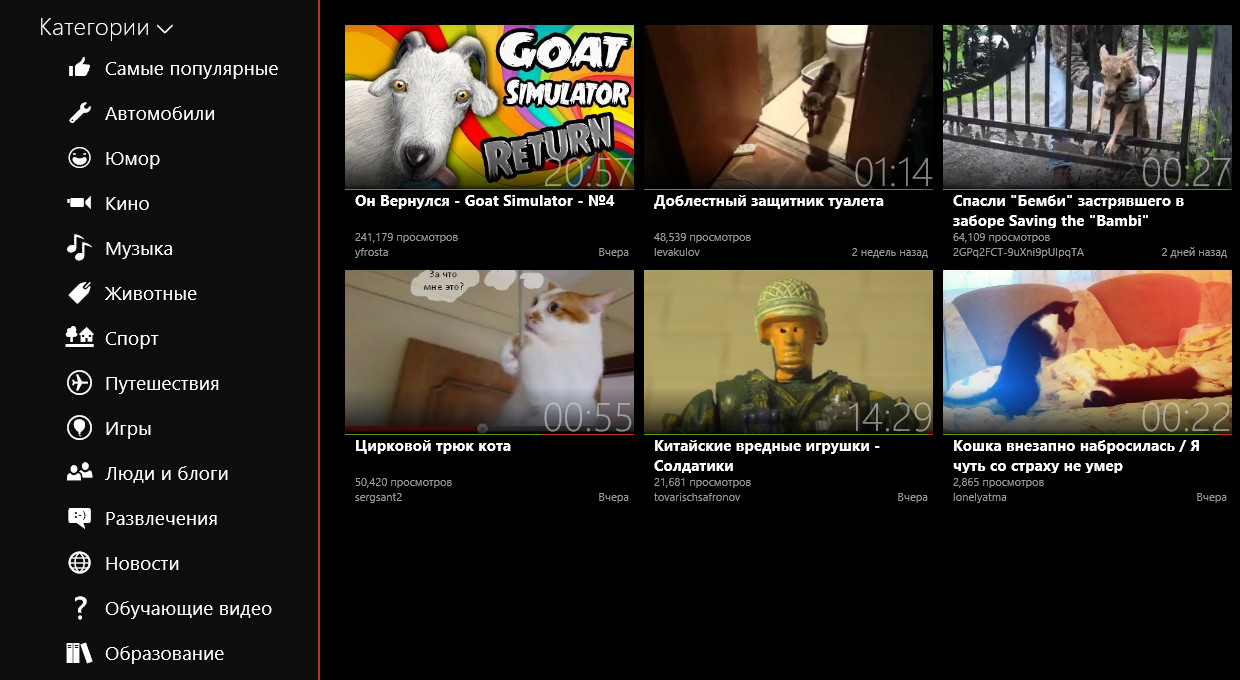Viewport: 1240px width, 680px height.
Task: Click channel name sergsant2
Action: [378, 497]
